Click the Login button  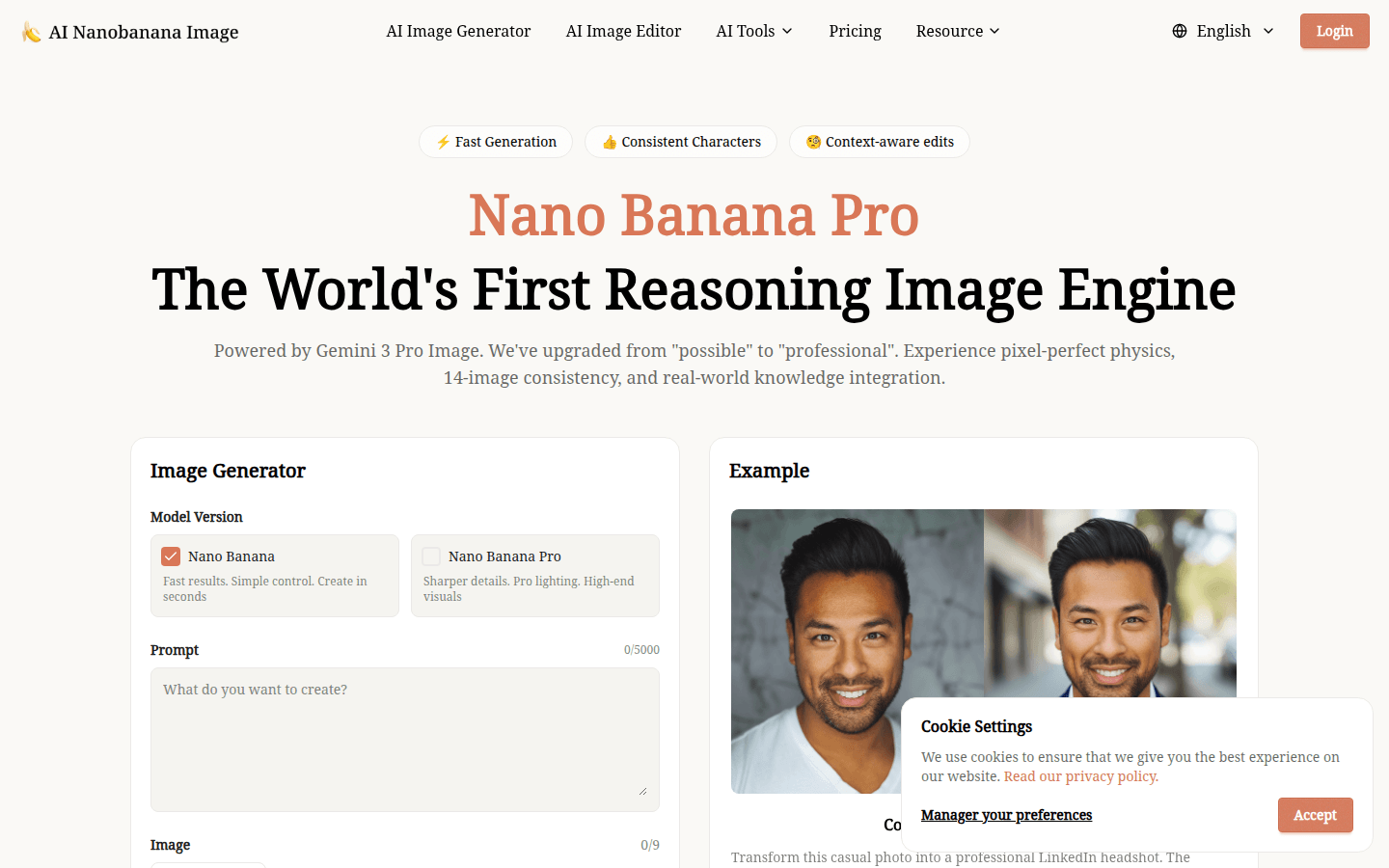pyautogui.click(x=1335, y=31)
